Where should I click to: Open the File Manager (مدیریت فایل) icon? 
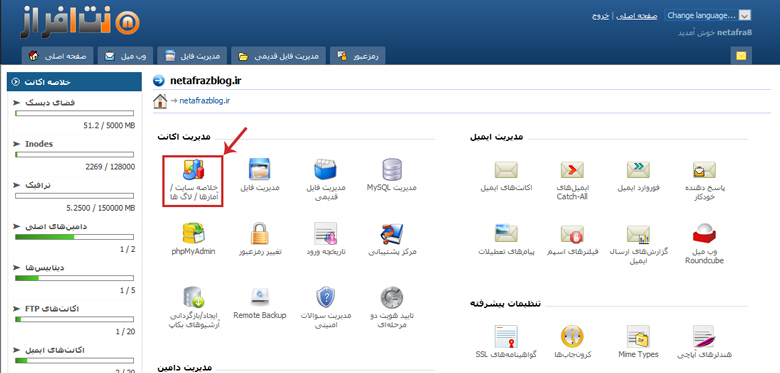click(x=260, y=170)
